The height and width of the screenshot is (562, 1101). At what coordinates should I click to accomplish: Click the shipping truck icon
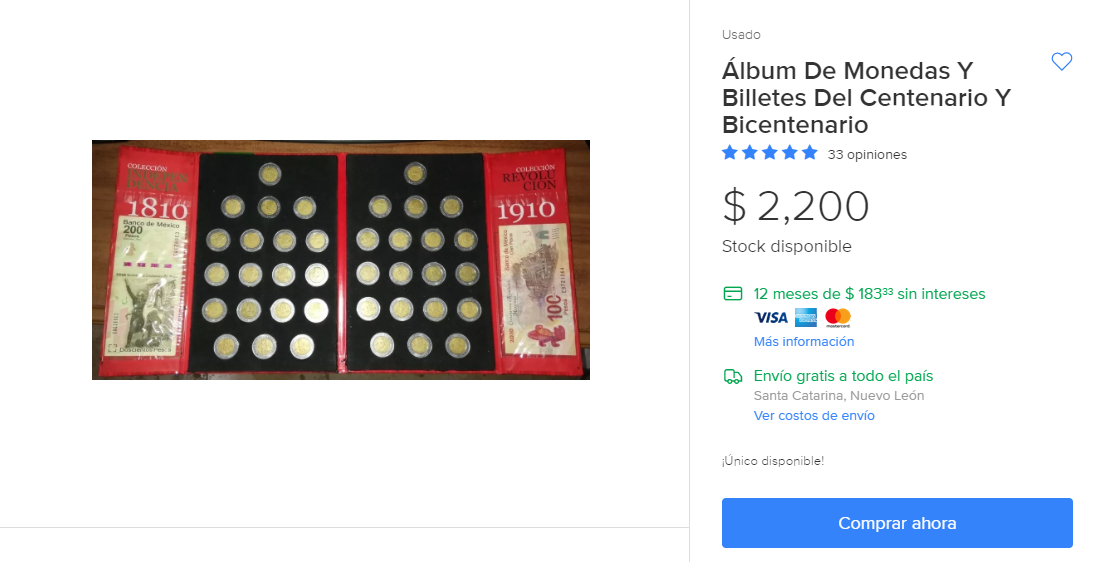click(732, 376)
